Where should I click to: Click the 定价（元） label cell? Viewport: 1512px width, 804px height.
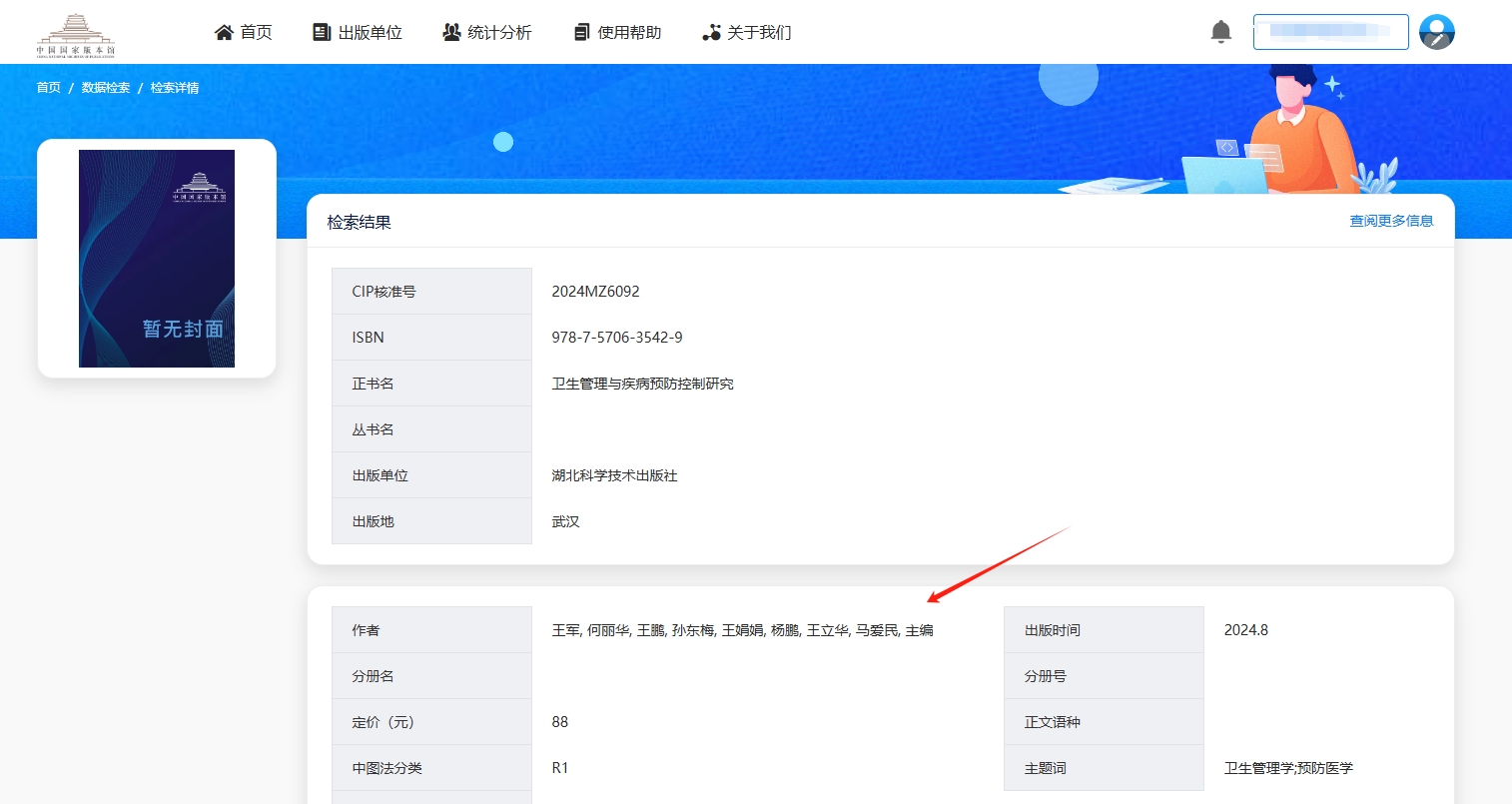click(x=431, y=722)
